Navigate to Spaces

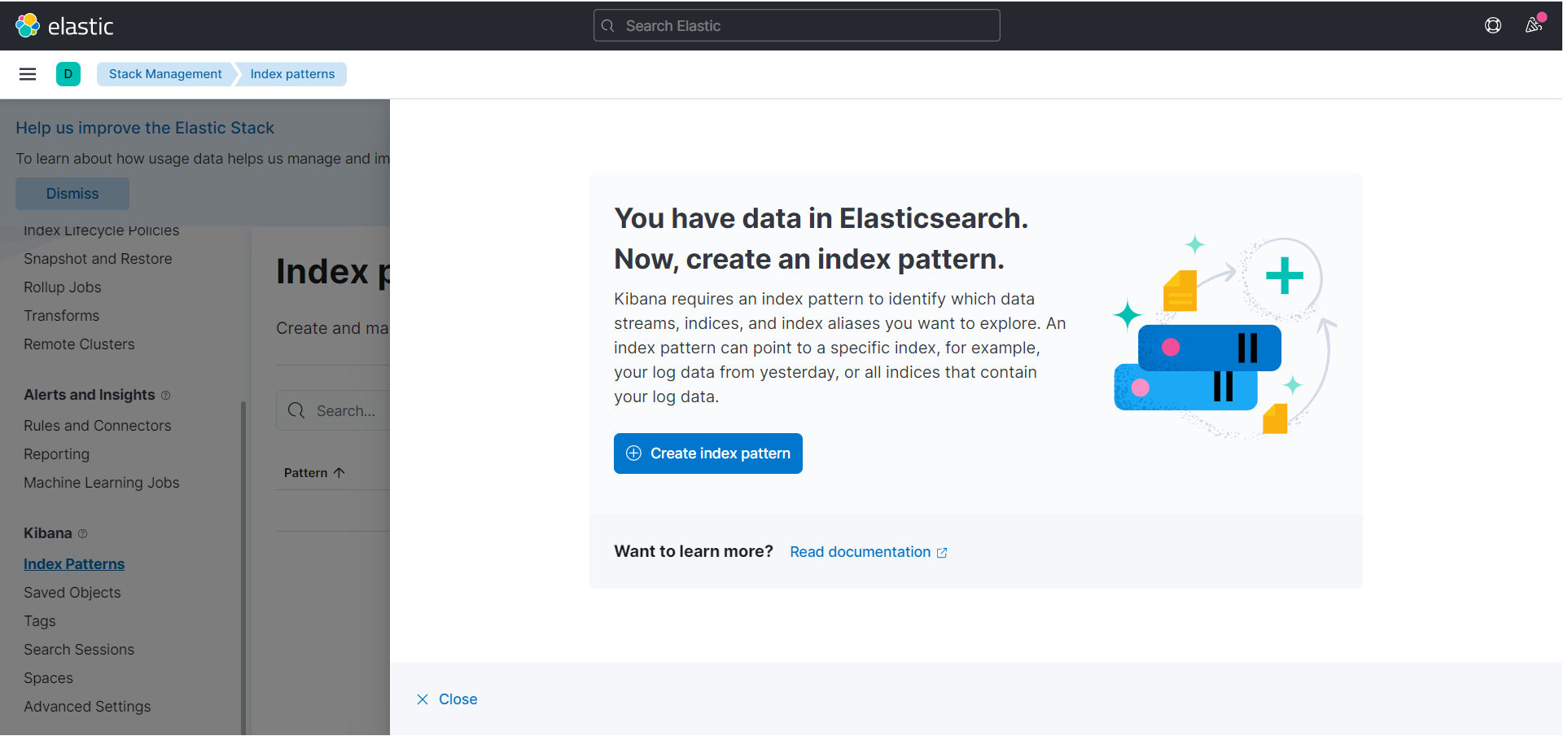48,678
